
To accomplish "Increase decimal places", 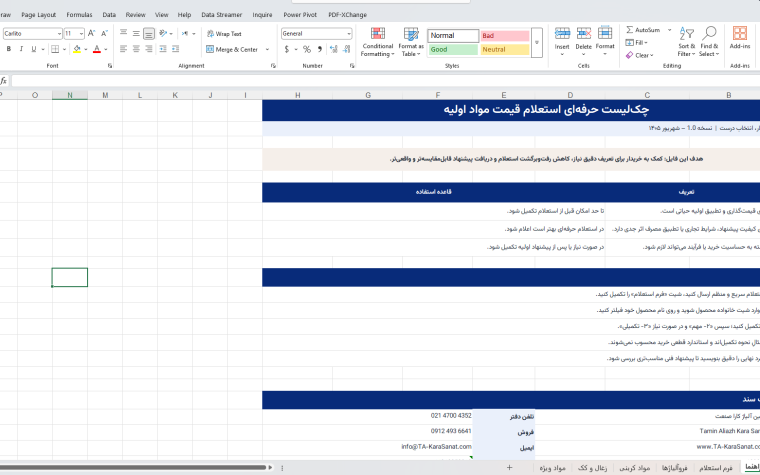I will pyautogui.click(x=333, y=49).
